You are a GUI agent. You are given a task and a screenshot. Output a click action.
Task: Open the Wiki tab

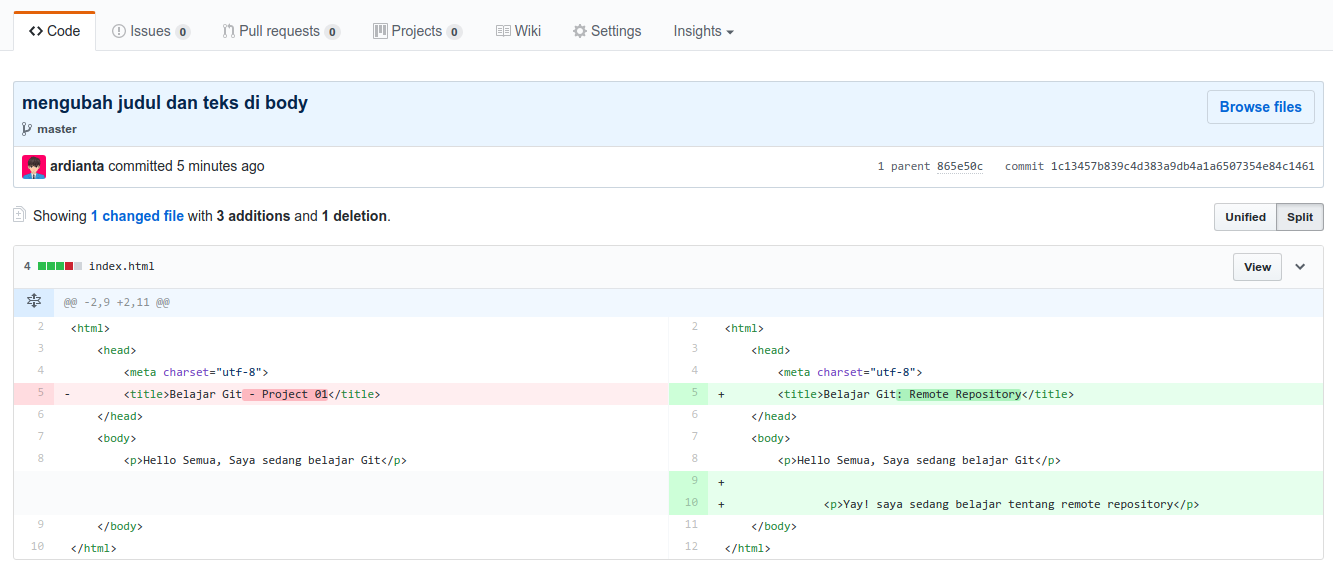[518, 31]
